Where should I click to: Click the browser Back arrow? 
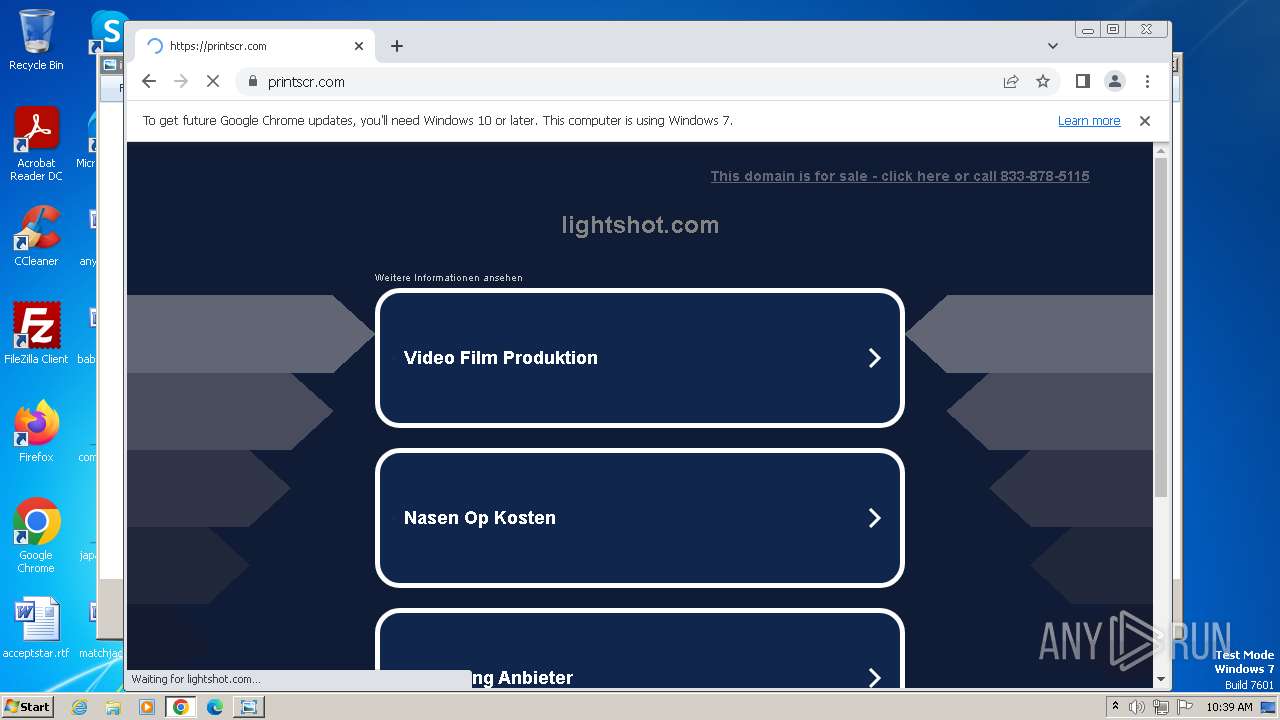pos(149,81)
